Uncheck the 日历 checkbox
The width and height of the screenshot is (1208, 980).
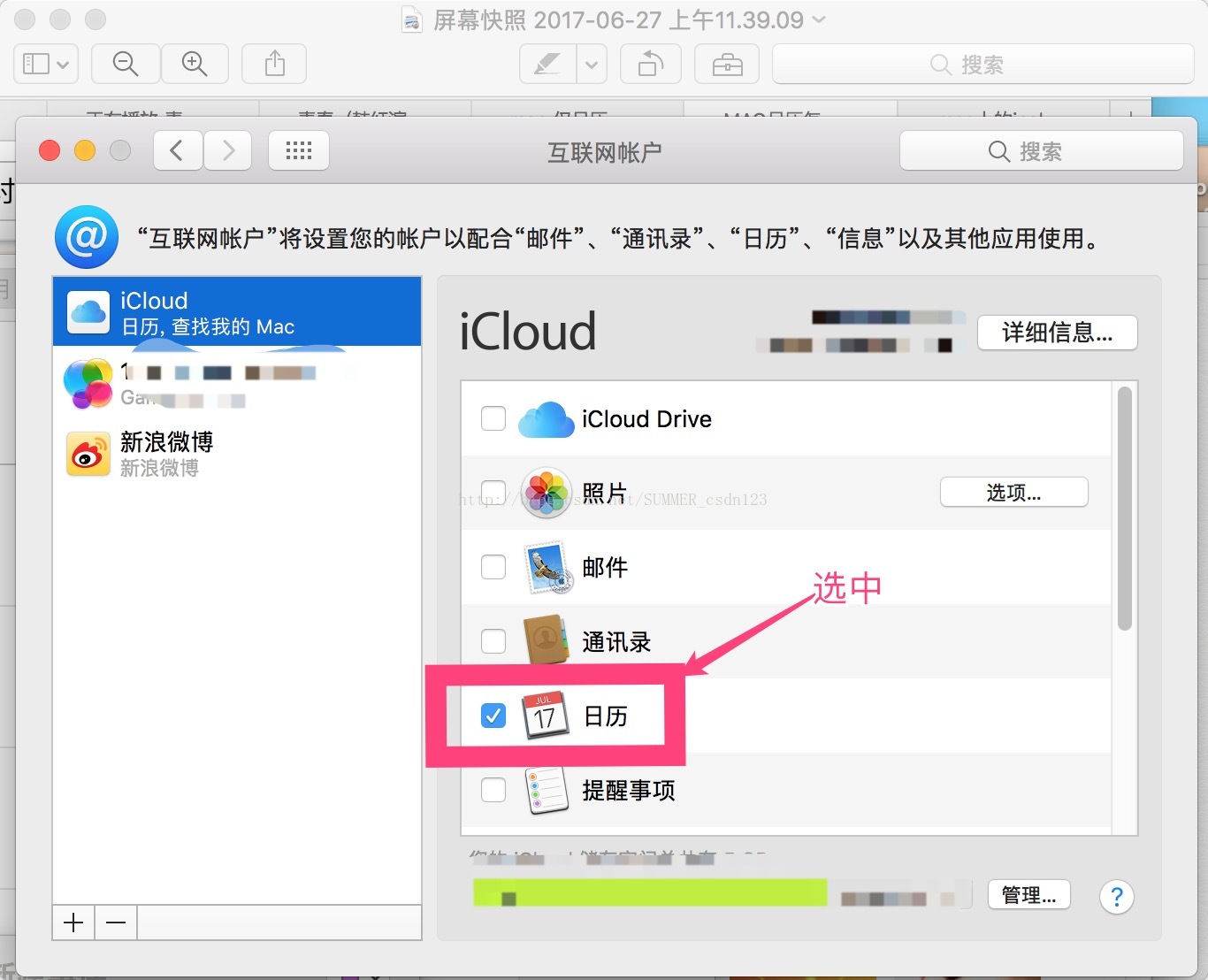point(493,716)
